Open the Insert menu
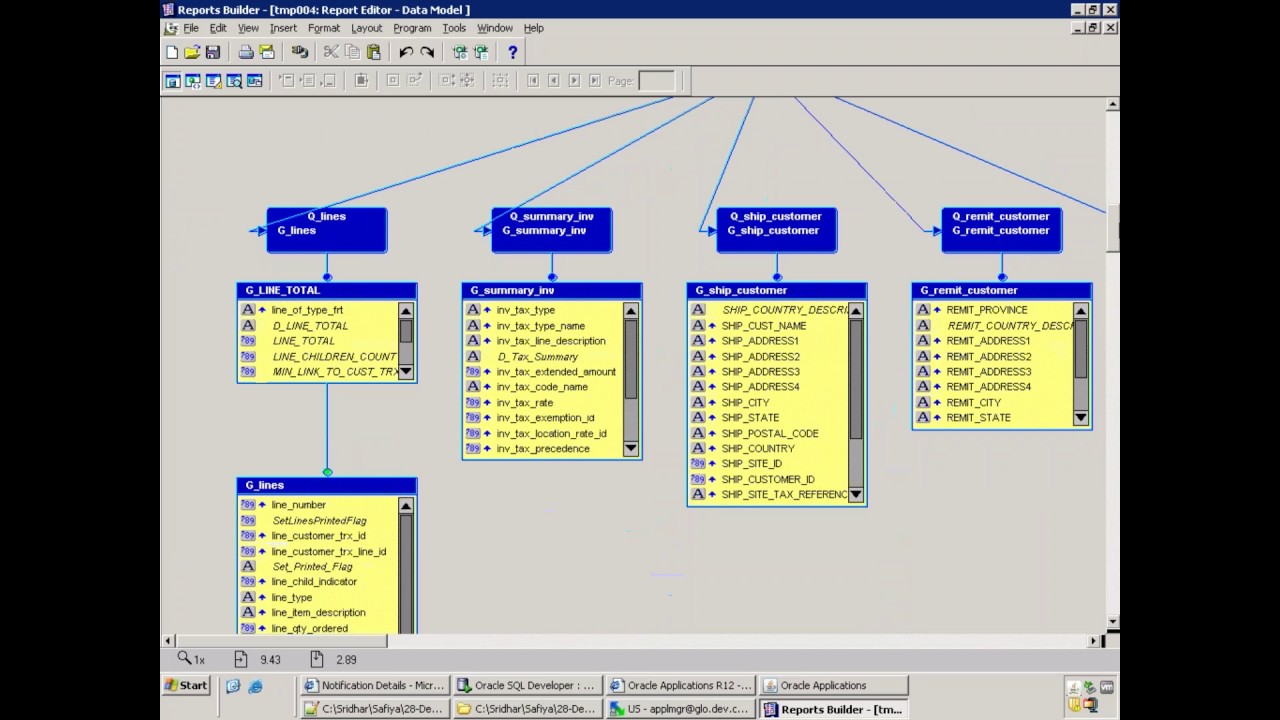 (x=283, y=28)
